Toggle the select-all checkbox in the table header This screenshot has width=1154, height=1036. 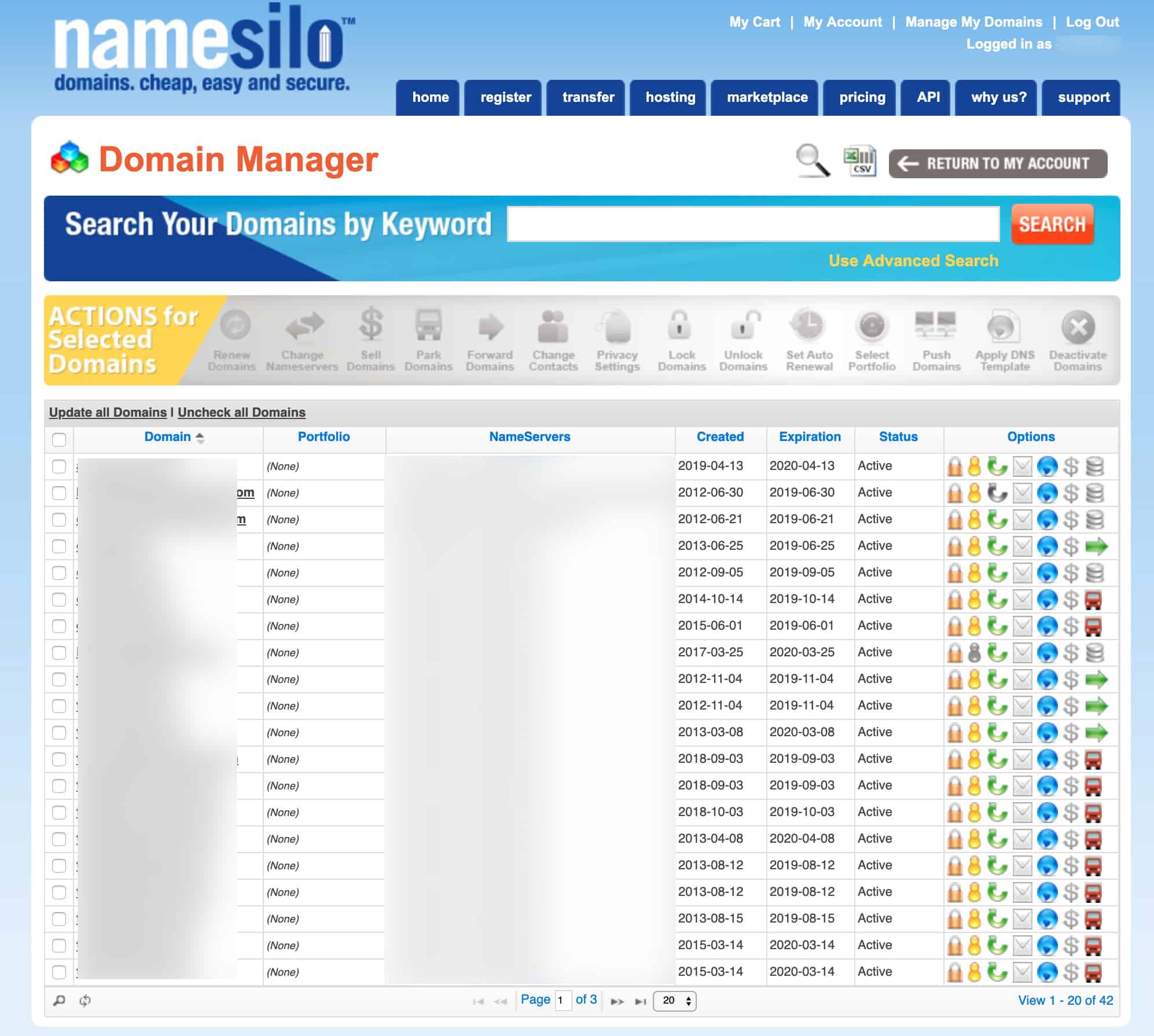[59, 439]
